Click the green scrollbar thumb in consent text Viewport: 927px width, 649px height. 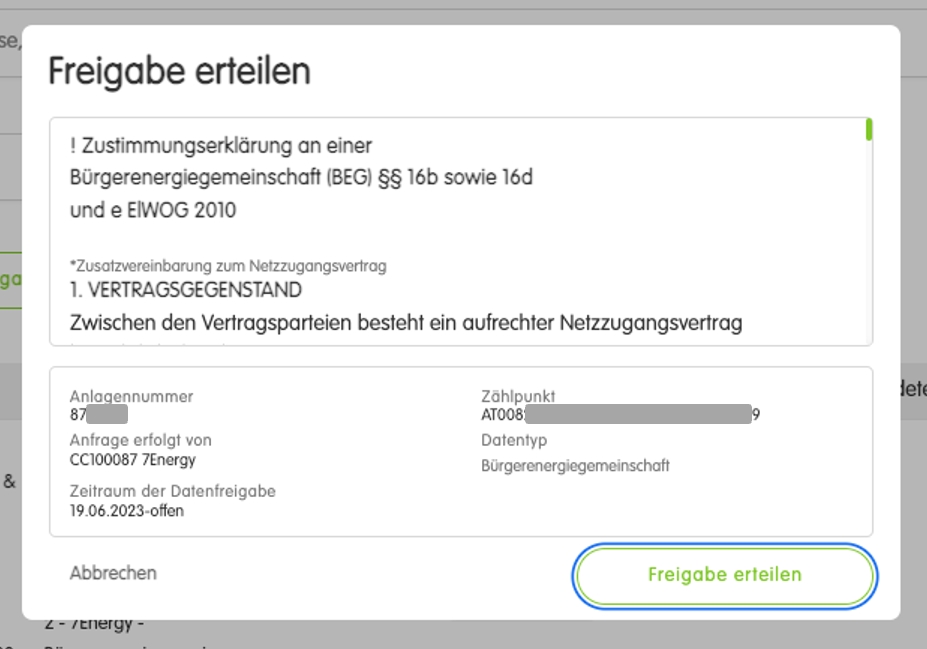pos(869,130)
